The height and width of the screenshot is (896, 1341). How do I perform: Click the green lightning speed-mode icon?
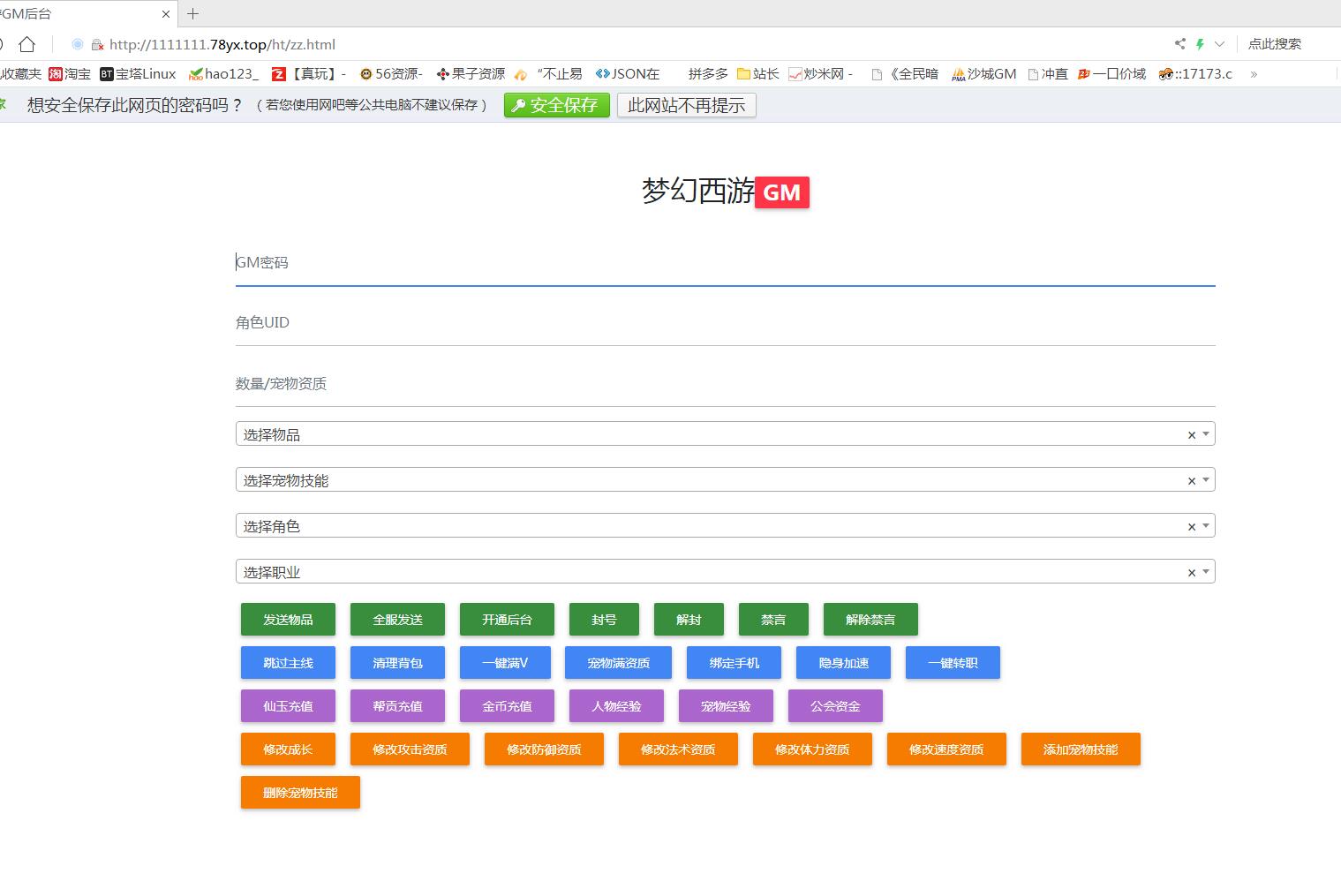click(x=1200, y=44)
